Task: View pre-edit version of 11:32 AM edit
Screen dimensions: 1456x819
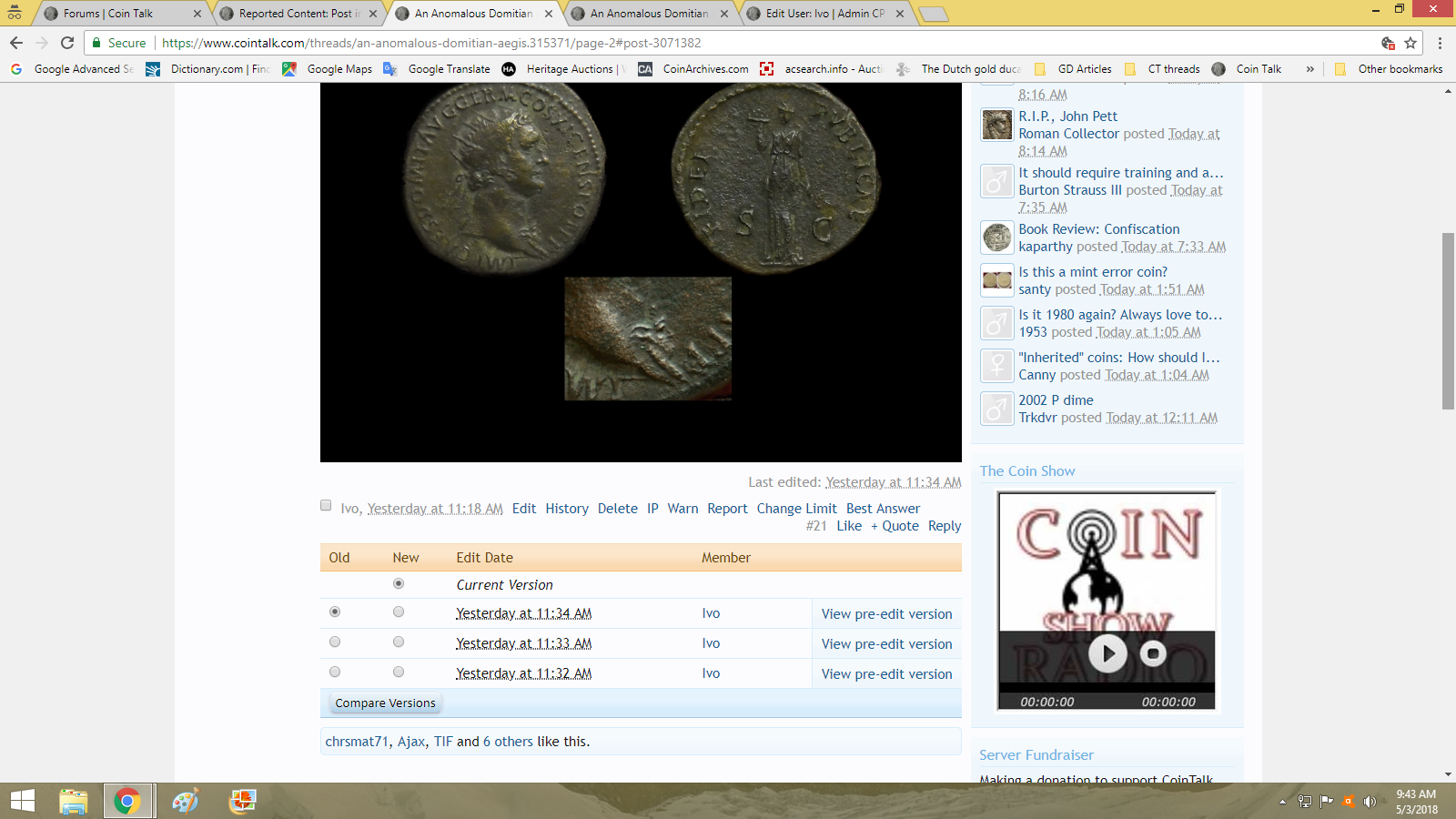Action: tap(887, 674)
